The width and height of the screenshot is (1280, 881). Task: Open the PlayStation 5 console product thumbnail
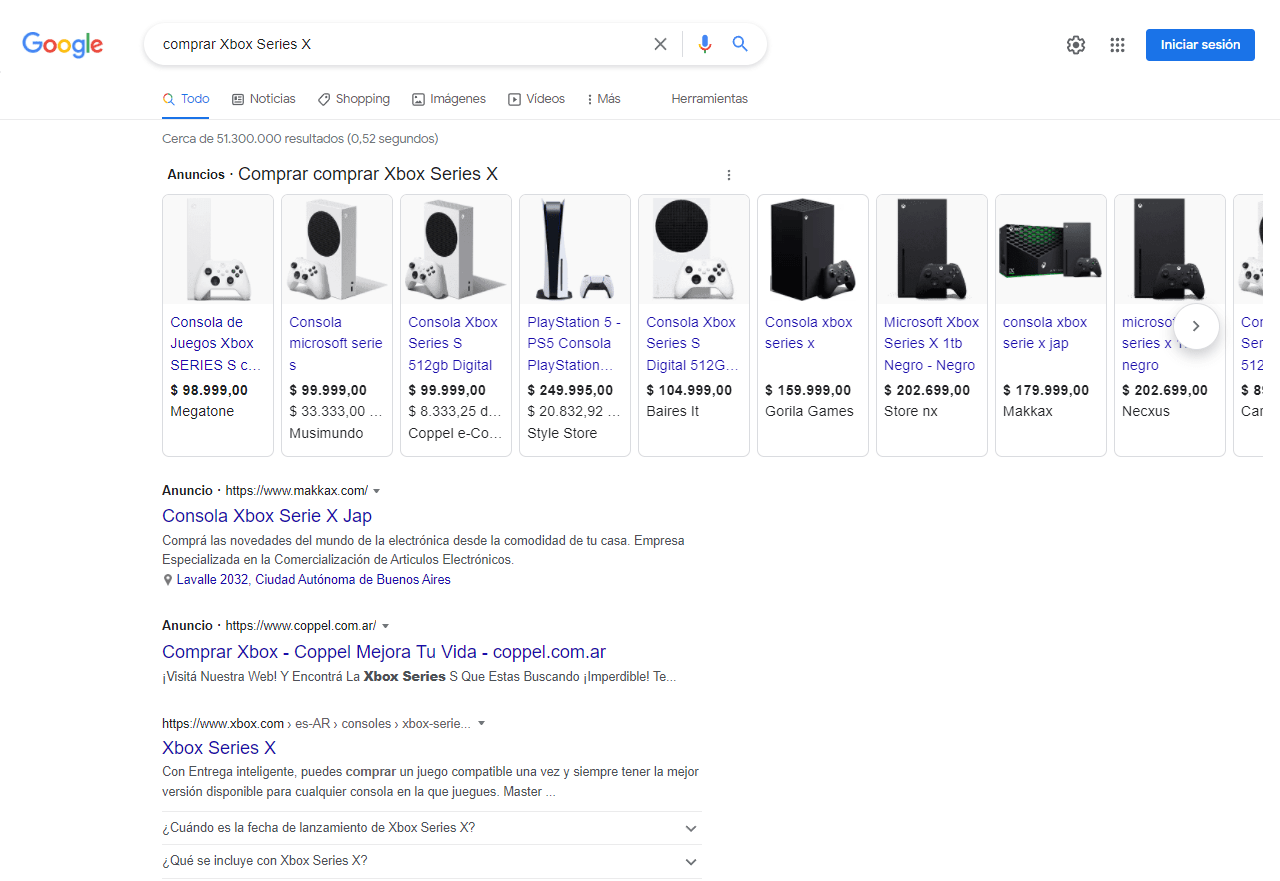pyautogui.click(x=574, y=248)
